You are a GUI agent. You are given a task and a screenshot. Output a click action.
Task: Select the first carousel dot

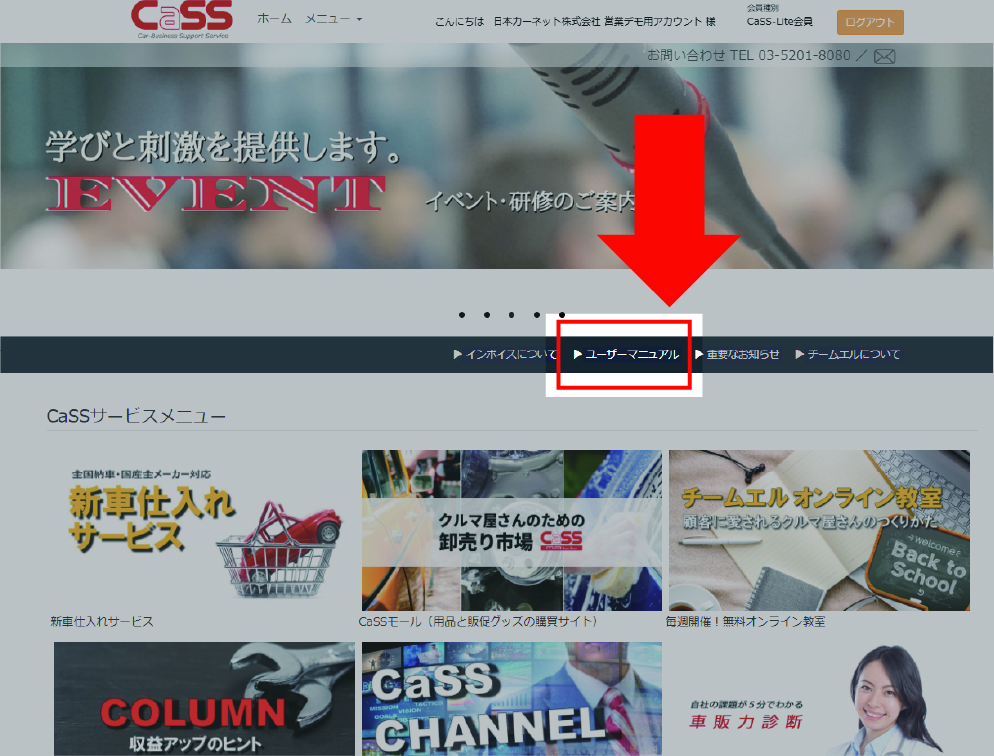pos(462,315)
